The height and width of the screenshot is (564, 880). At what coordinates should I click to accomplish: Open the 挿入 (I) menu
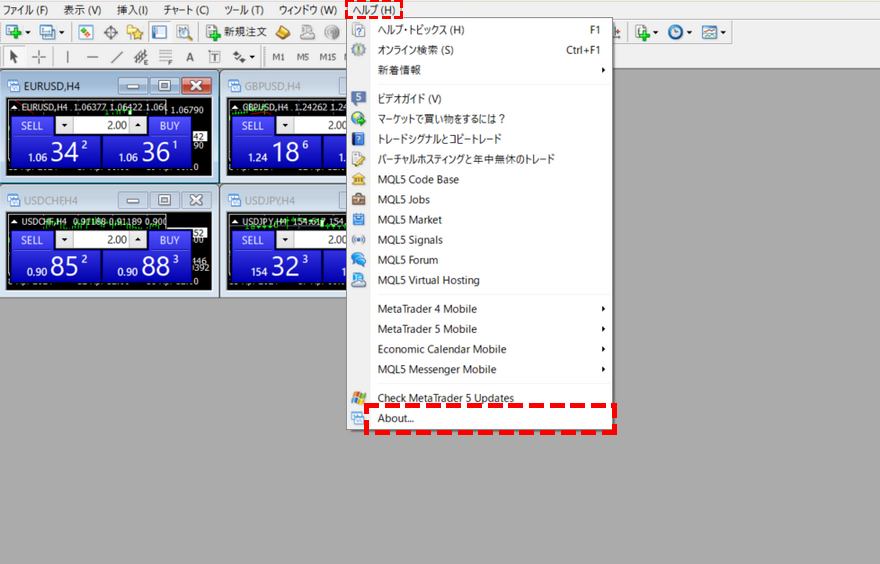(132, 10)
